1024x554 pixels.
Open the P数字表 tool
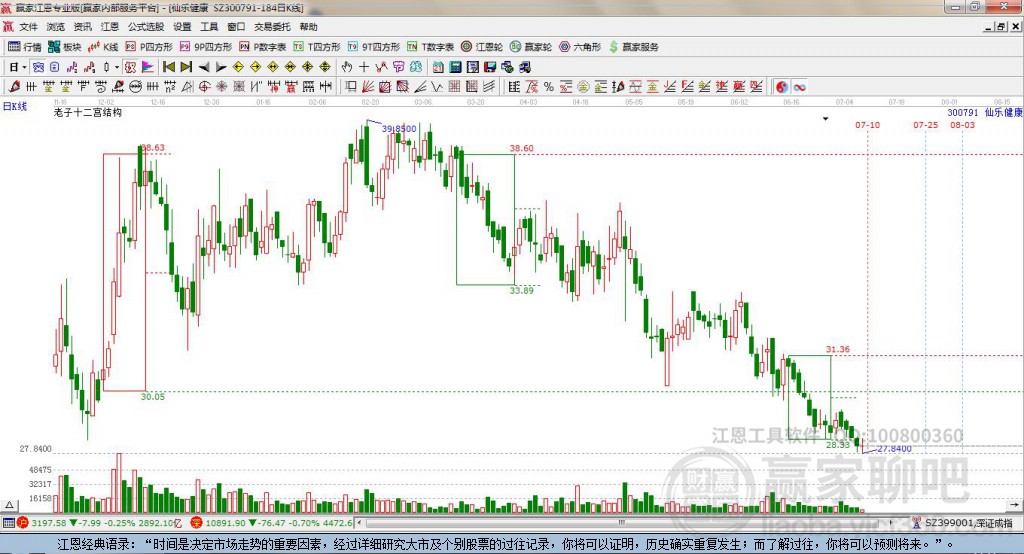pyautogui.click(x=263, y=47)
